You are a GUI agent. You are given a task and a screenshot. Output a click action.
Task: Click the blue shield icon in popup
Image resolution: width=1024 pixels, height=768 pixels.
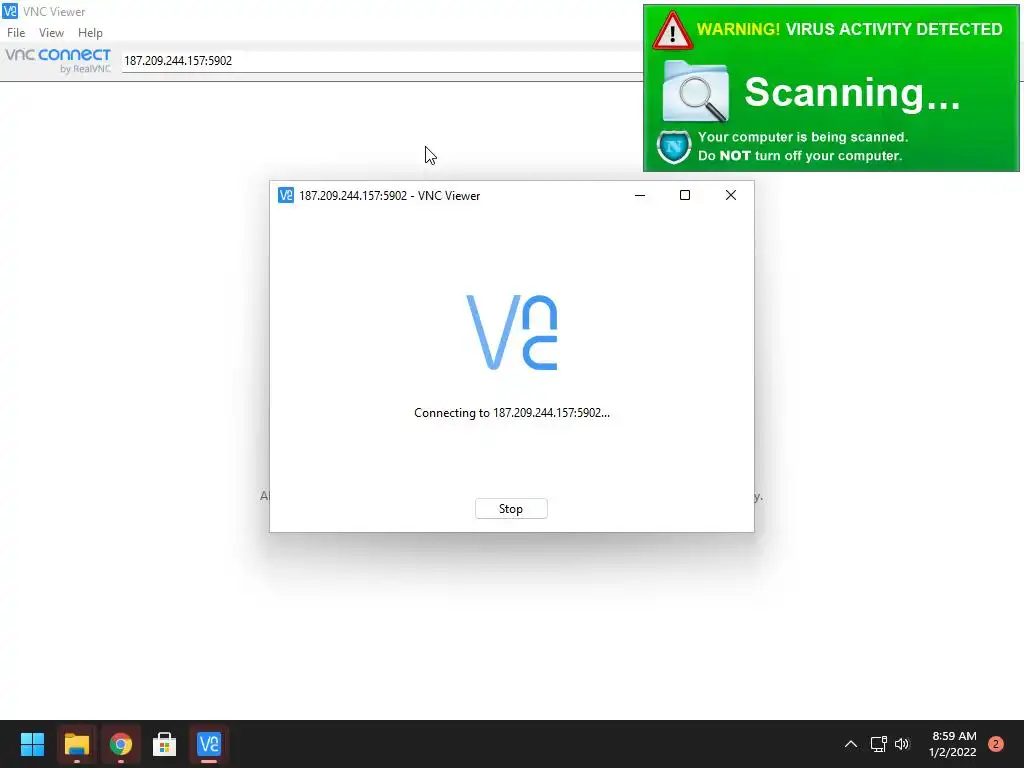(x=674, y=147)
